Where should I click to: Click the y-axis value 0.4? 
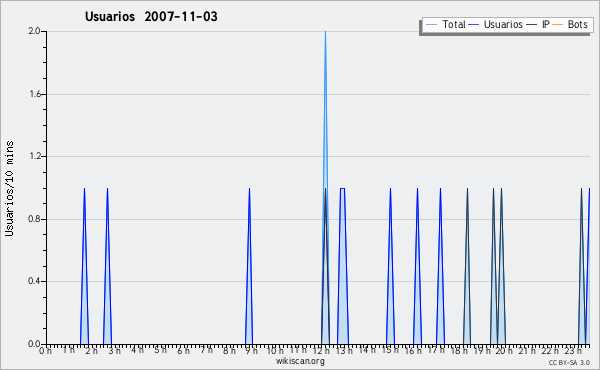[34, 281]
